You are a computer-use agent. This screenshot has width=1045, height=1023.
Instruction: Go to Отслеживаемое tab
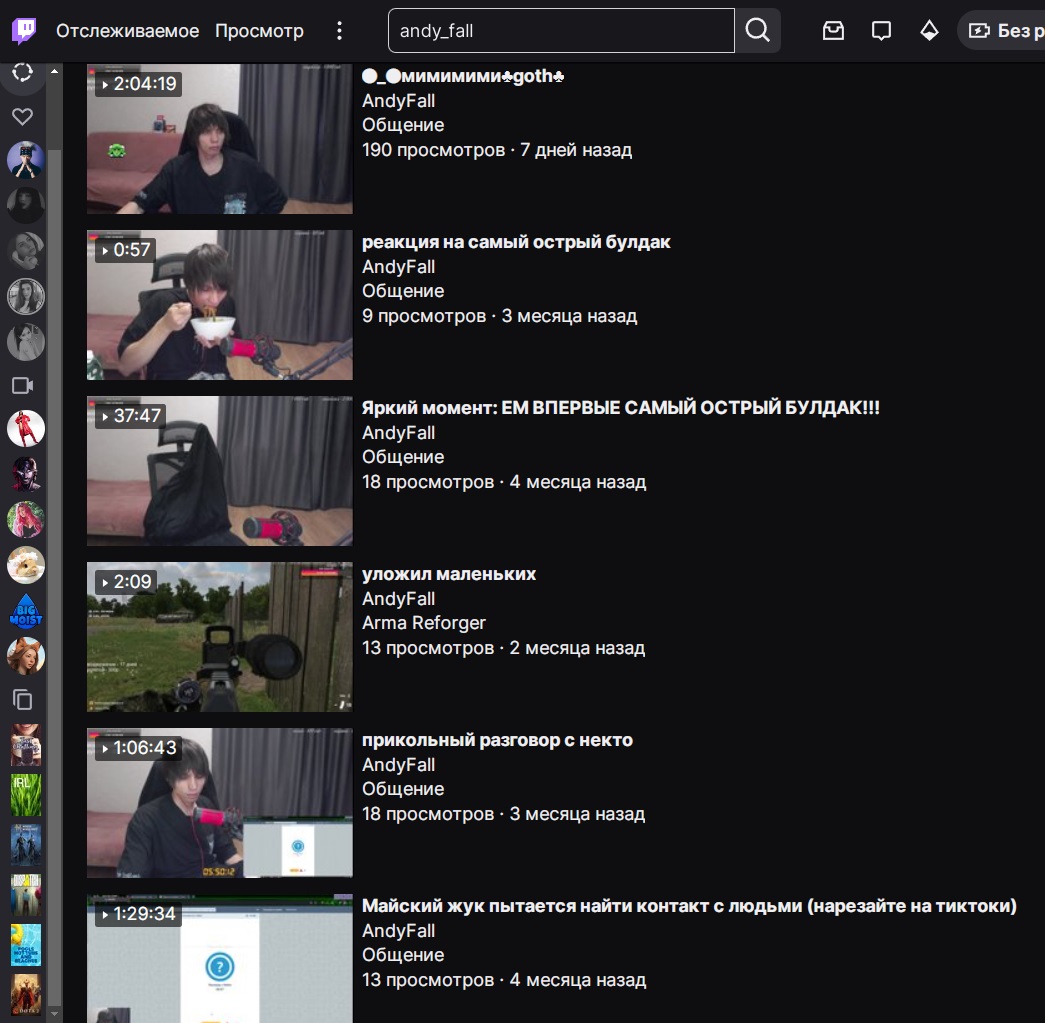coord(127,31)
